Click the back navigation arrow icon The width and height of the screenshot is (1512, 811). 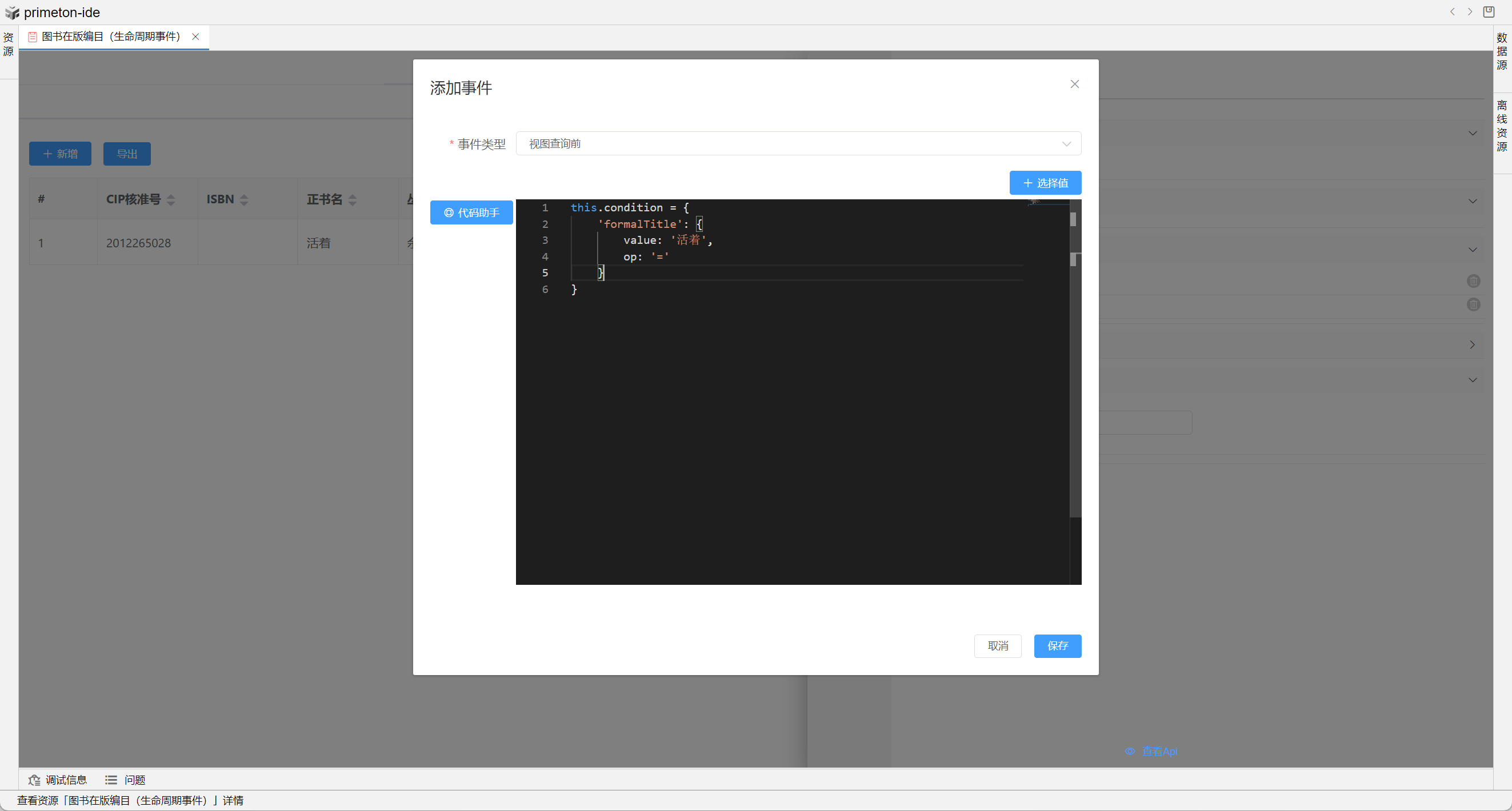[1452, 12]
